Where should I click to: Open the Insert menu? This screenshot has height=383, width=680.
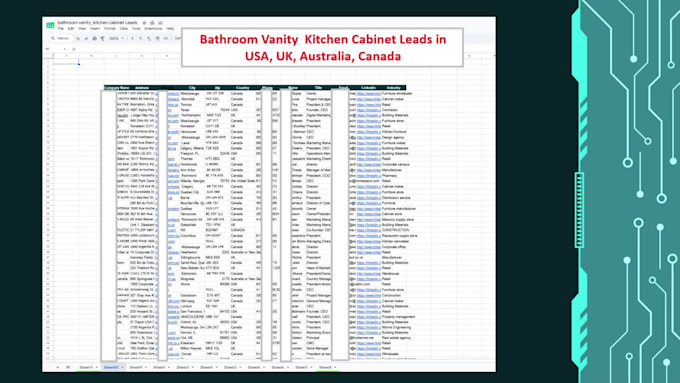(x=95, y=29)
